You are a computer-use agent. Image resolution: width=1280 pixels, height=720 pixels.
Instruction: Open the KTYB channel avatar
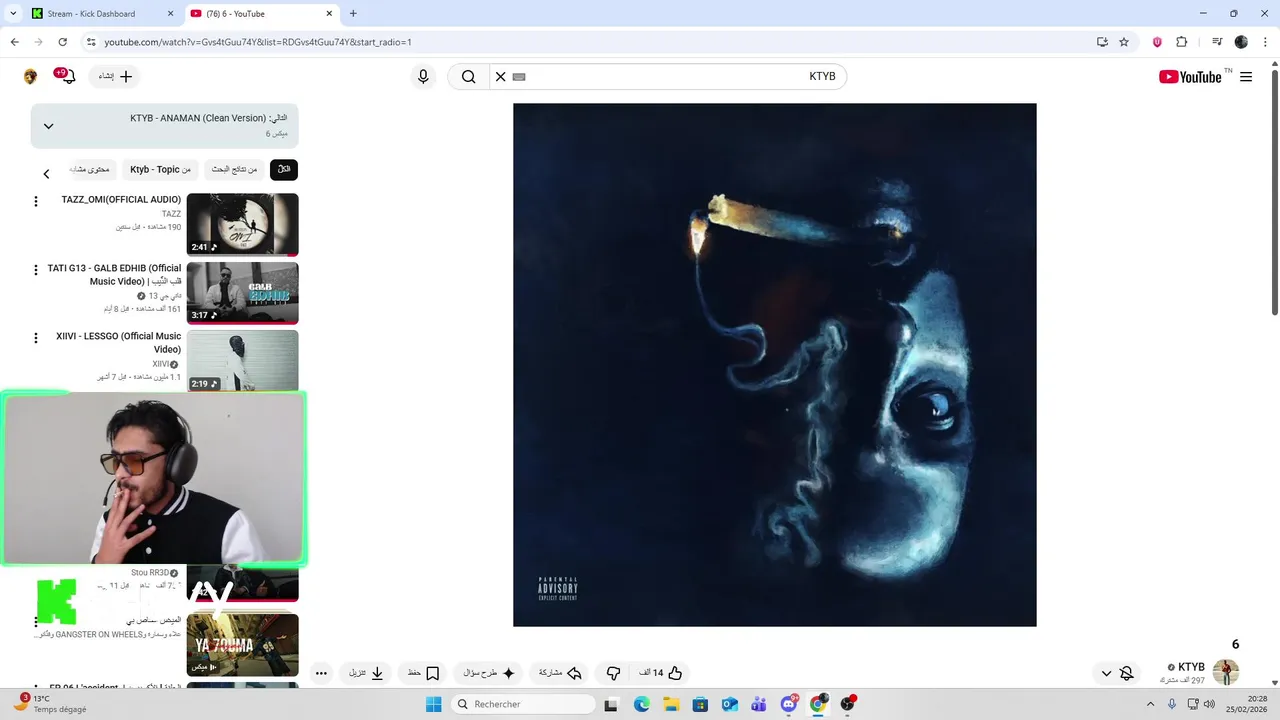1225,672
